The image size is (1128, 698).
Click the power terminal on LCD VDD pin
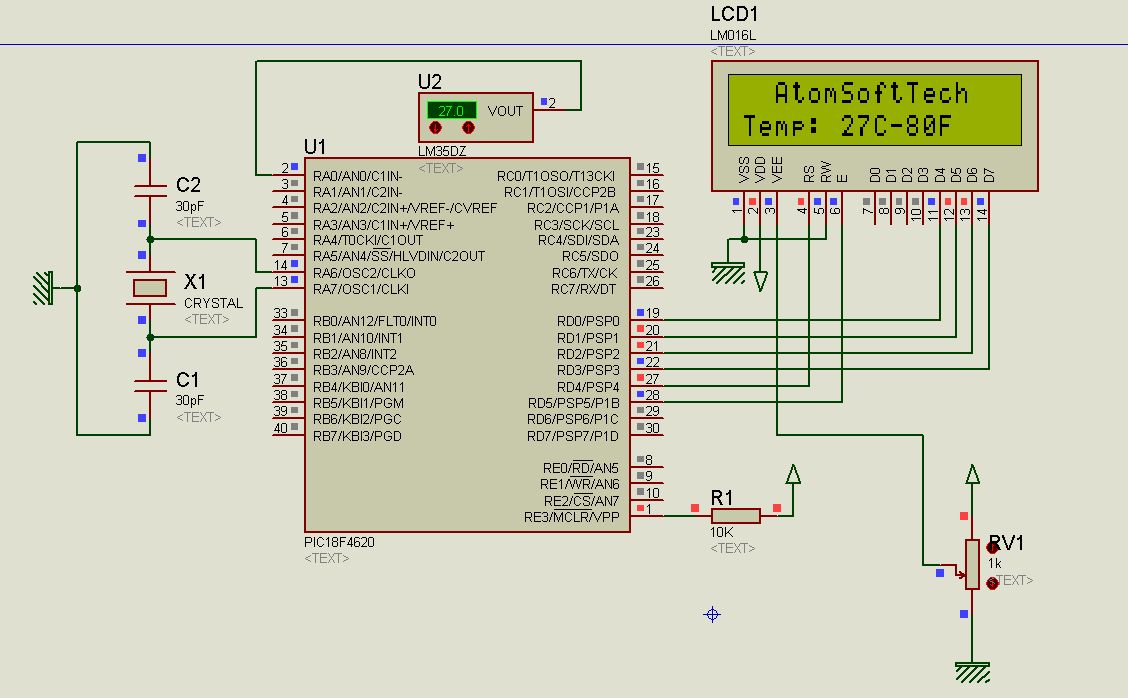click(x=760, y=281)
